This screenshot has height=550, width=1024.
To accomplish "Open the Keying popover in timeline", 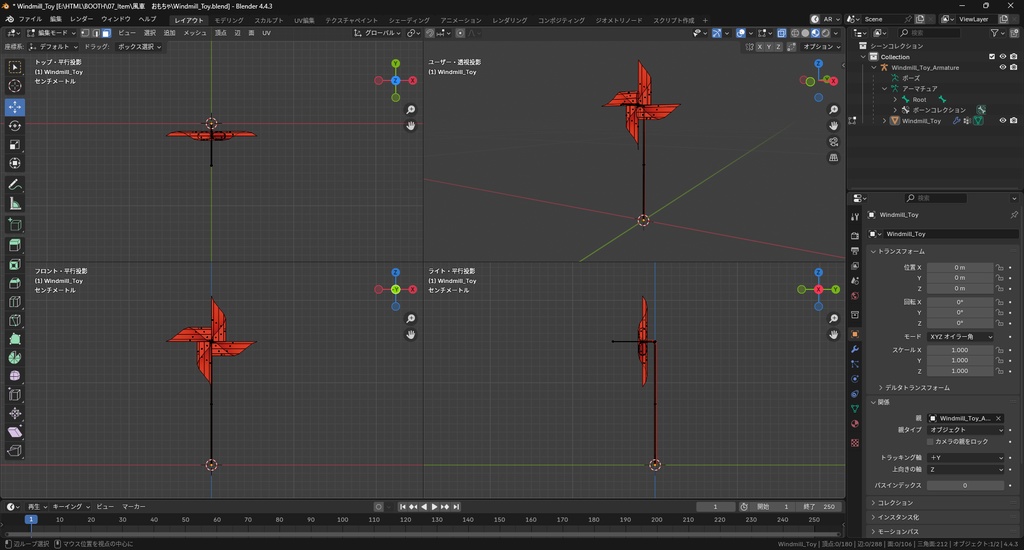I will (x=71, y=507).
